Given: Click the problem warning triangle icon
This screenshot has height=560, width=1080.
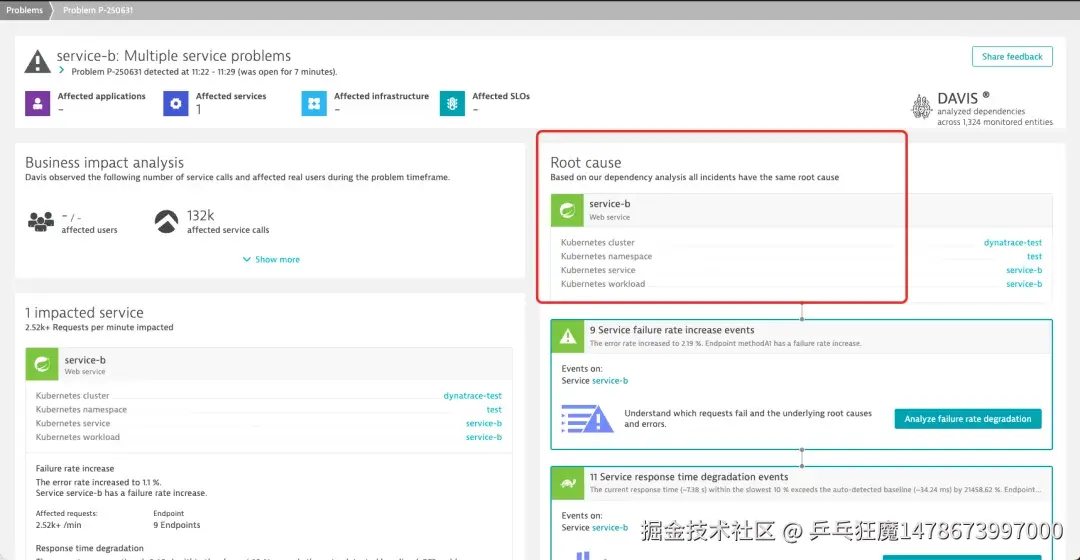Looking at the screenshot, I should [37, 61].
